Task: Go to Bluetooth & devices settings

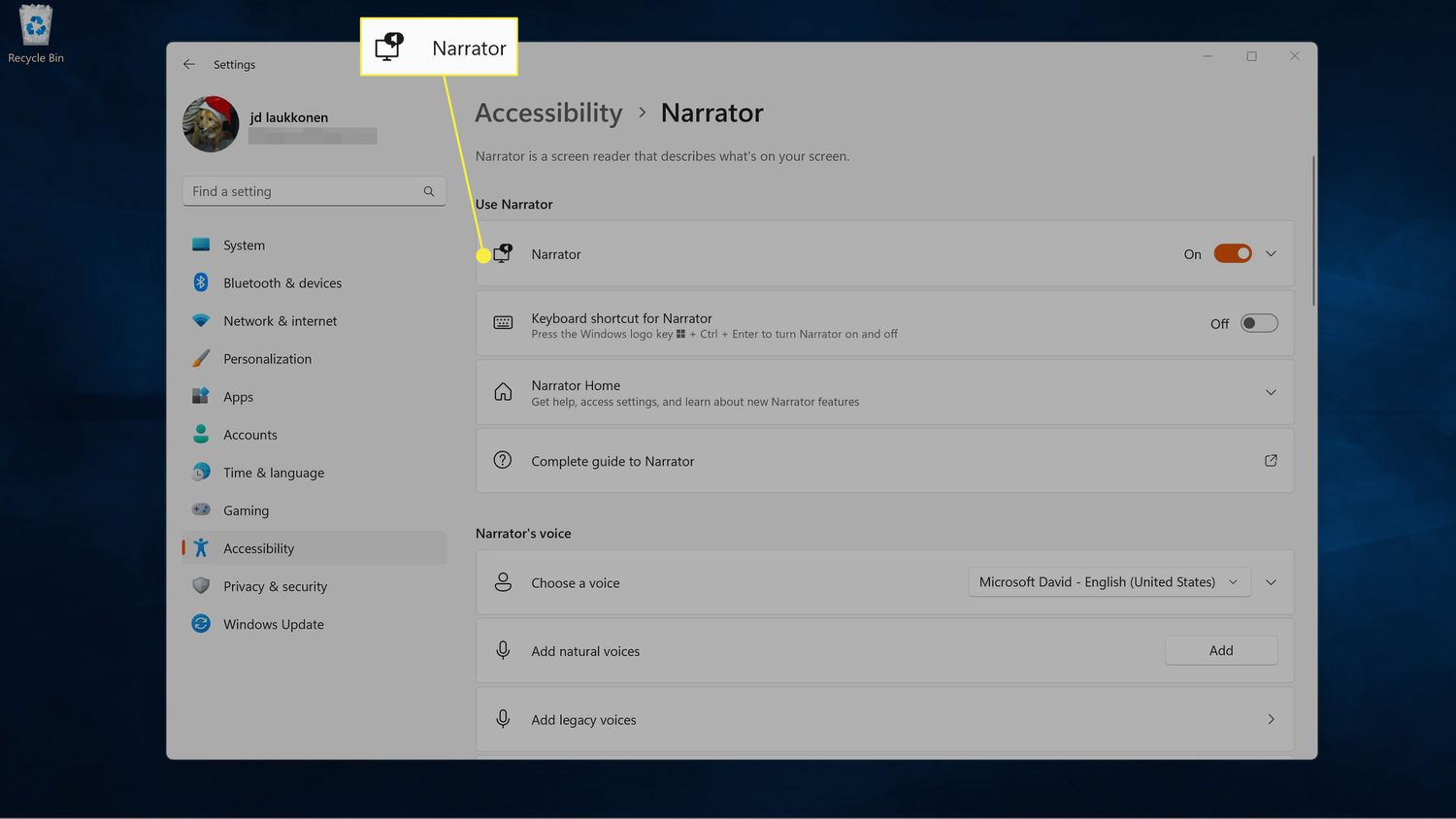Action: [x=314, y=282]
